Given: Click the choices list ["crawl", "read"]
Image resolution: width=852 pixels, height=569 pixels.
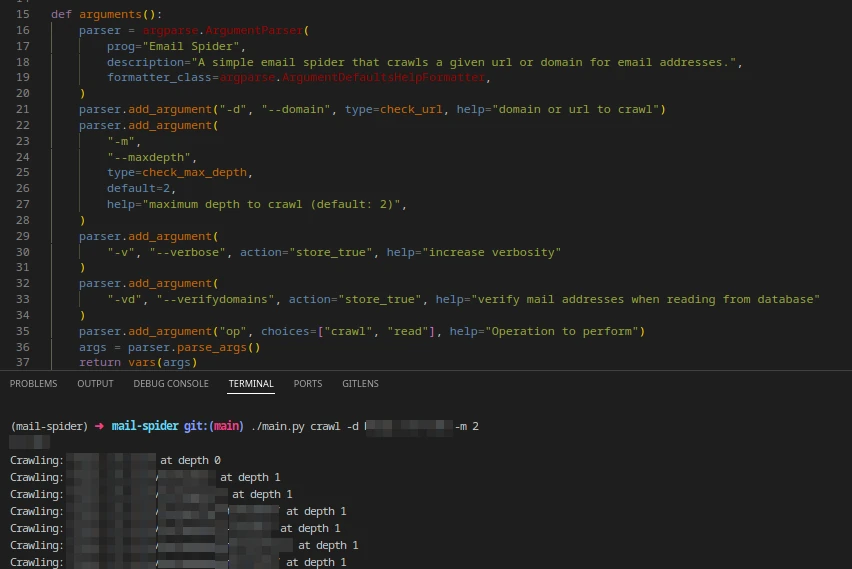Looking at the screenshot, I should 376,331.
